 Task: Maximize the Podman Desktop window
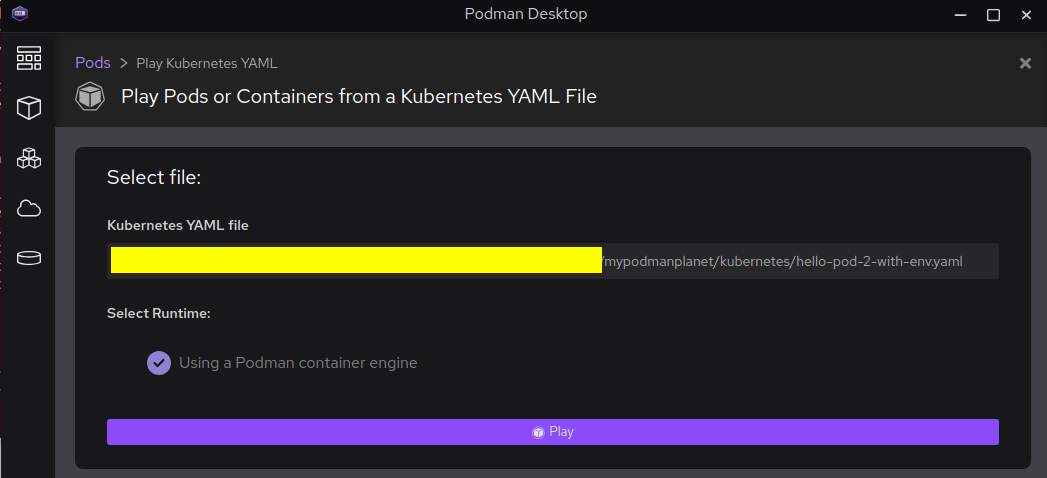coord(993,14)
